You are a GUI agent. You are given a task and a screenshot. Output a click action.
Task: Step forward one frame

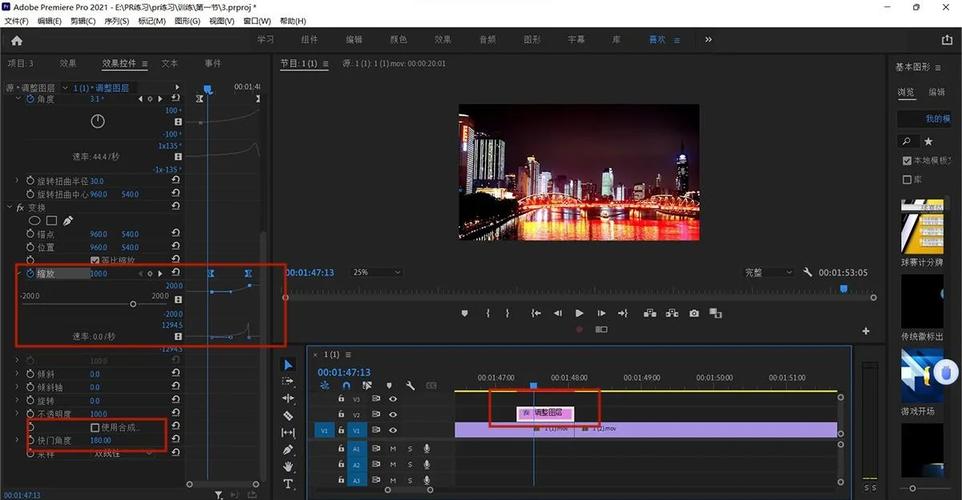pyautogui.click(x=601, y=313)
